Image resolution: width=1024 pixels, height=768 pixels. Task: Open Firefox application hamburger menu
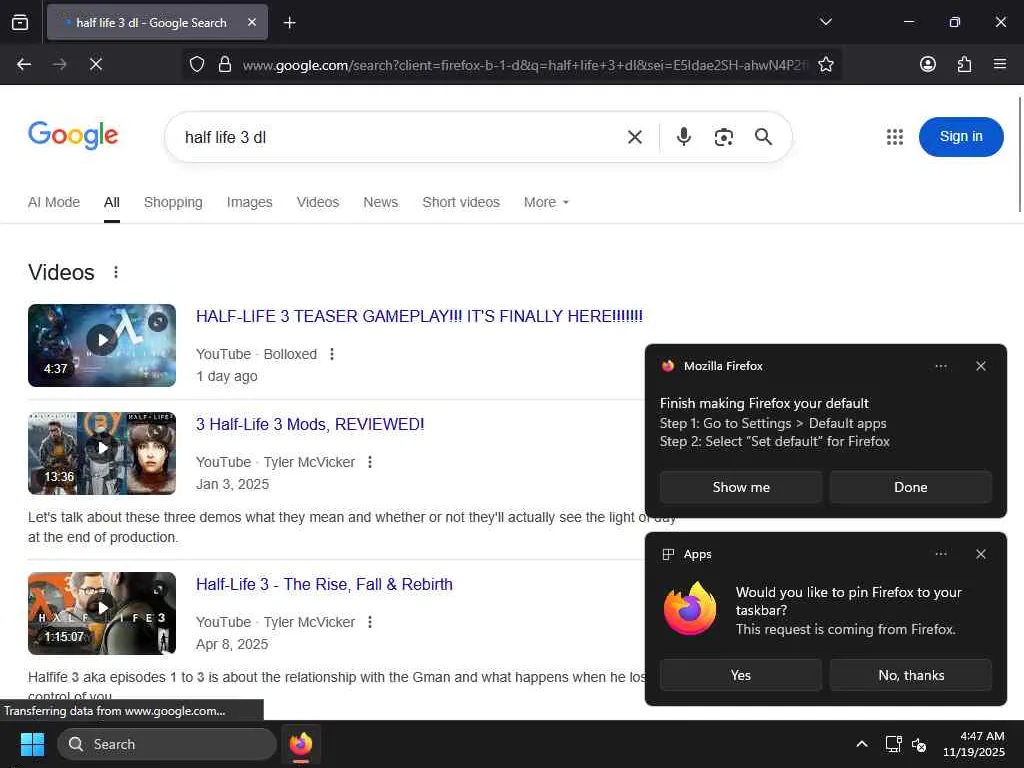(x=1000, y=64)
